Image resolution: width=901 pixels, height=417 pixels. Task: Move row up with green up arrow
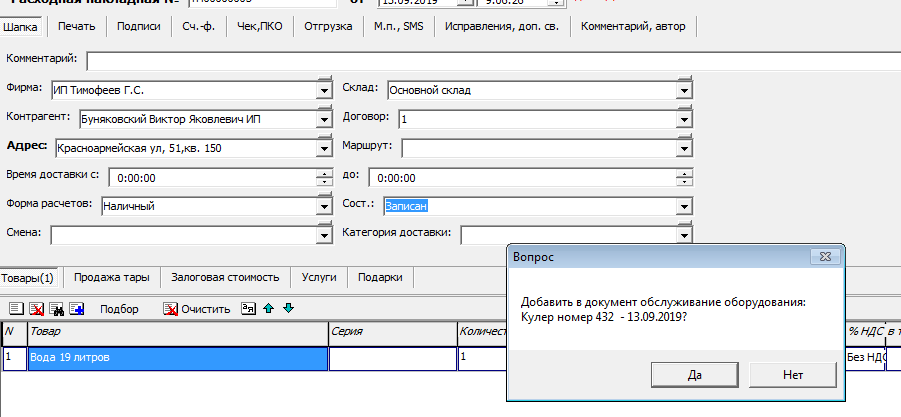(x=269, y=309)
